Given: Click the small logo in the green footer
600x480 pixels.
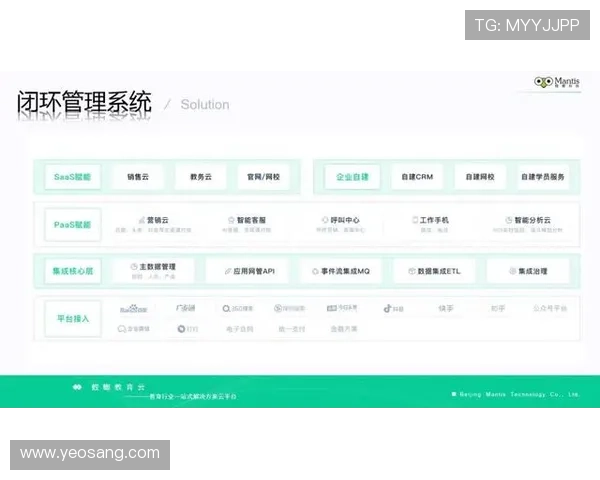Looking at the screenshot, I should pos(77,387).
